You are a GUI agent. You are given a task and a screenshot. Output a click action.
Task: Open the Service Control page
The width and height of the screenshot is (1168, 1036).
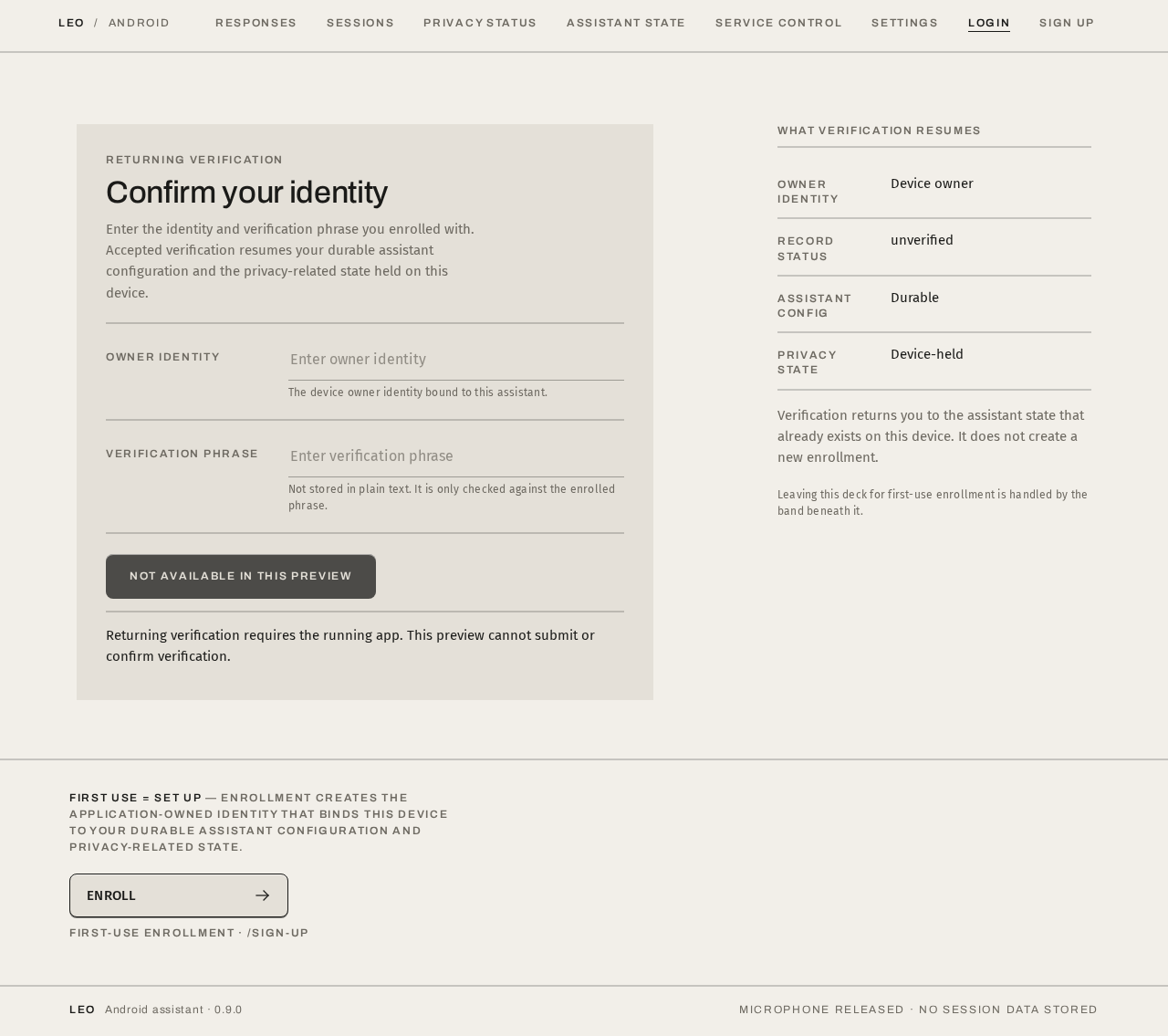pyautogui.click(x=778, y=23)
